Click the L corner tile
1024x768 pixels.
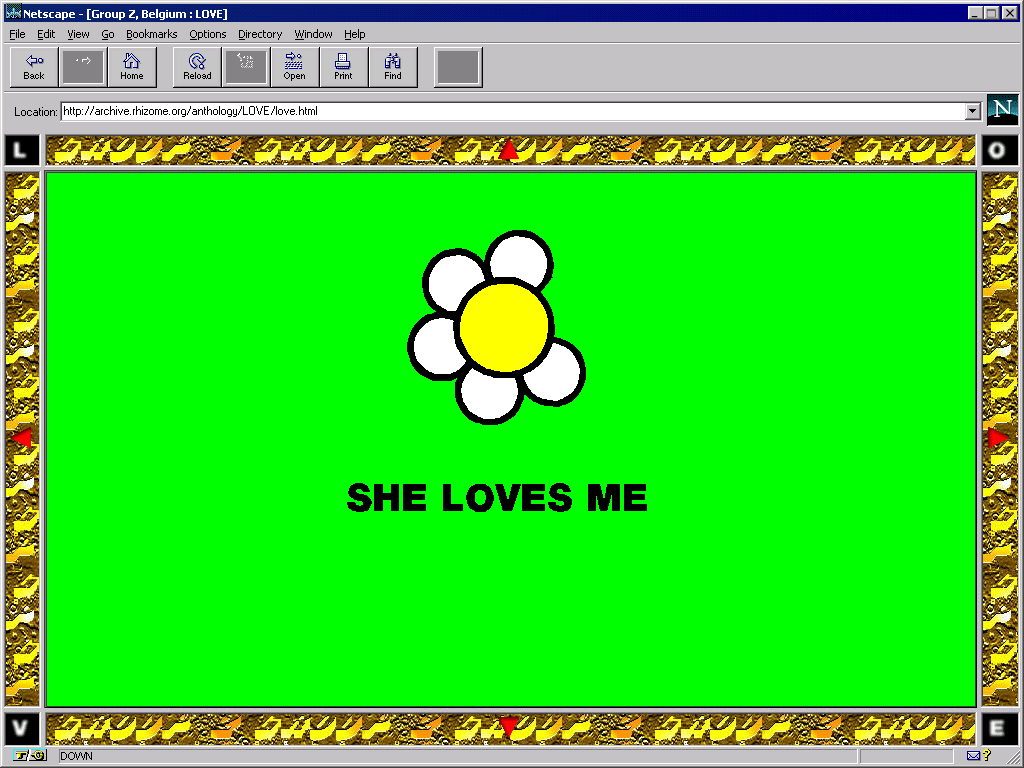pos(22,150)
